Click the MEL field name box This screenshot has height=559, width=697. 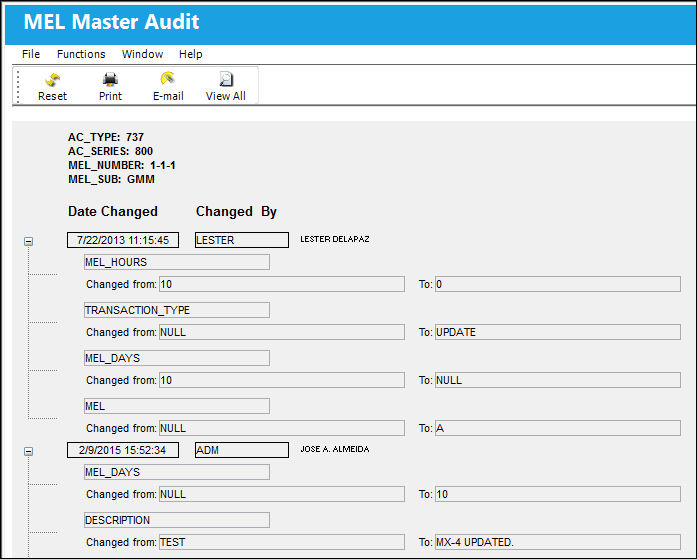pos(177,406)
